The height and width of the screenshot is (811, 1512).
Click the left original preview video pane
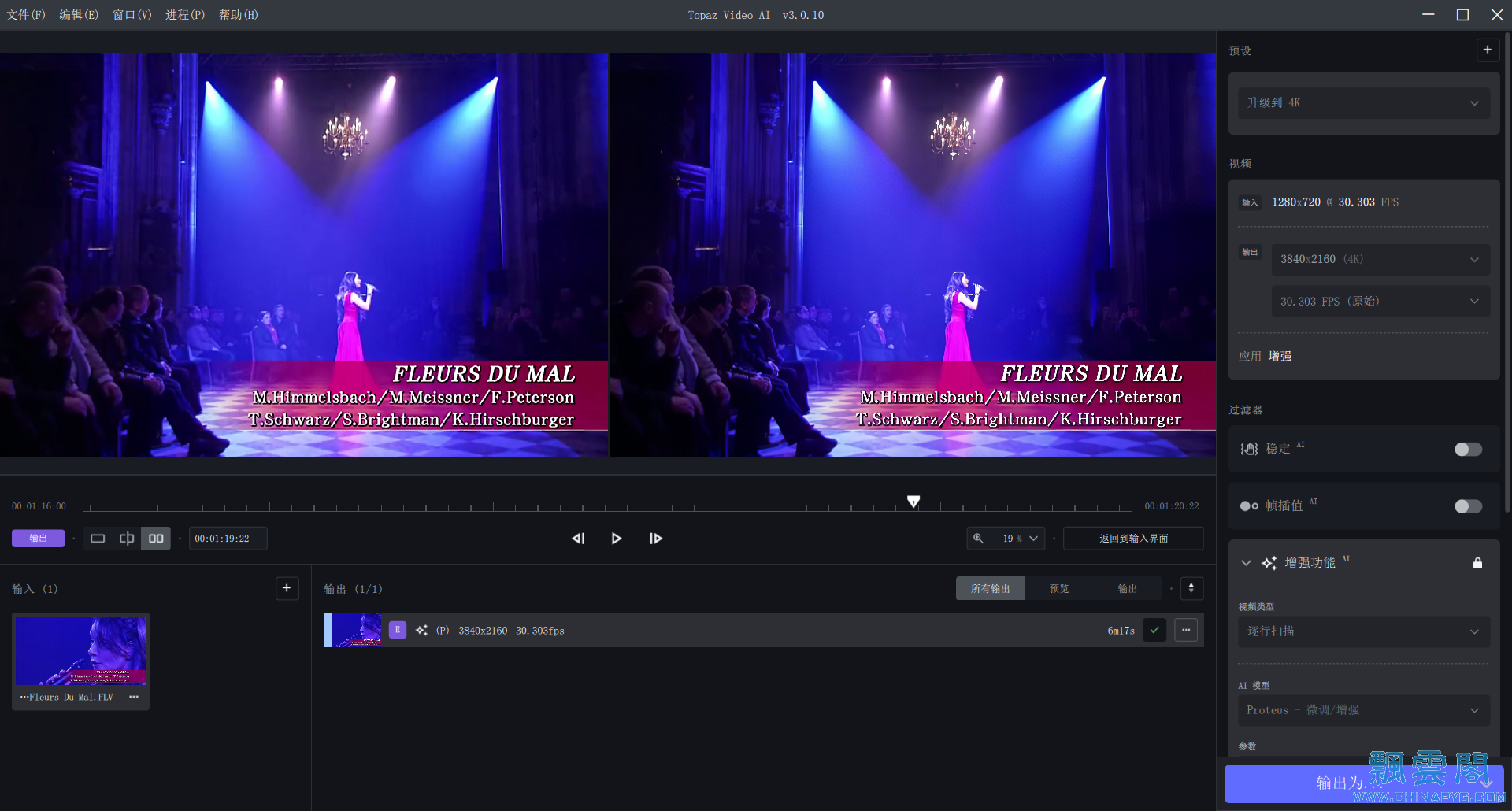point(304,254)
